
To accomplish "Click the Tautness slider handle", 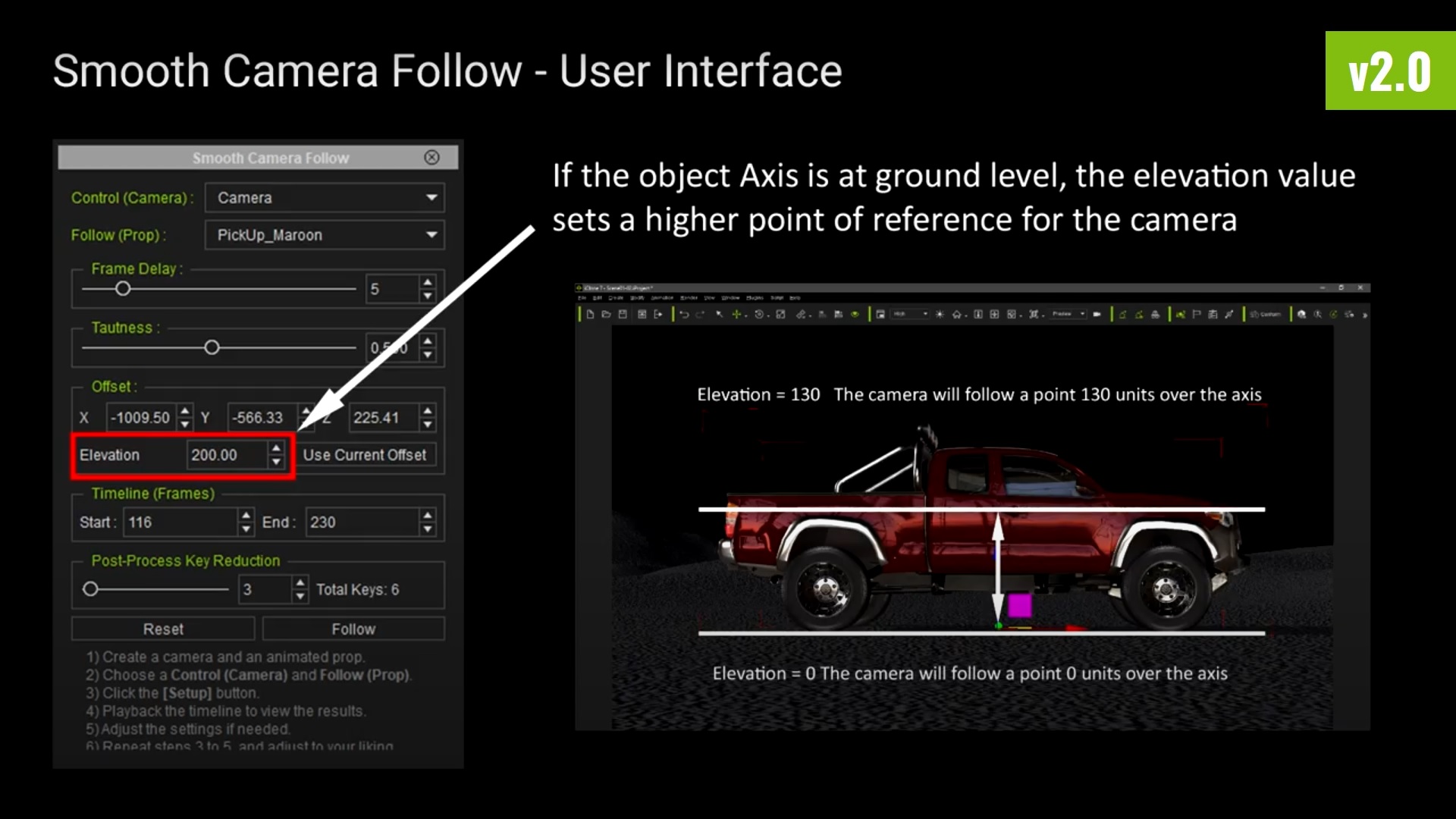I will pyautogui.click(x=212, y=347).
